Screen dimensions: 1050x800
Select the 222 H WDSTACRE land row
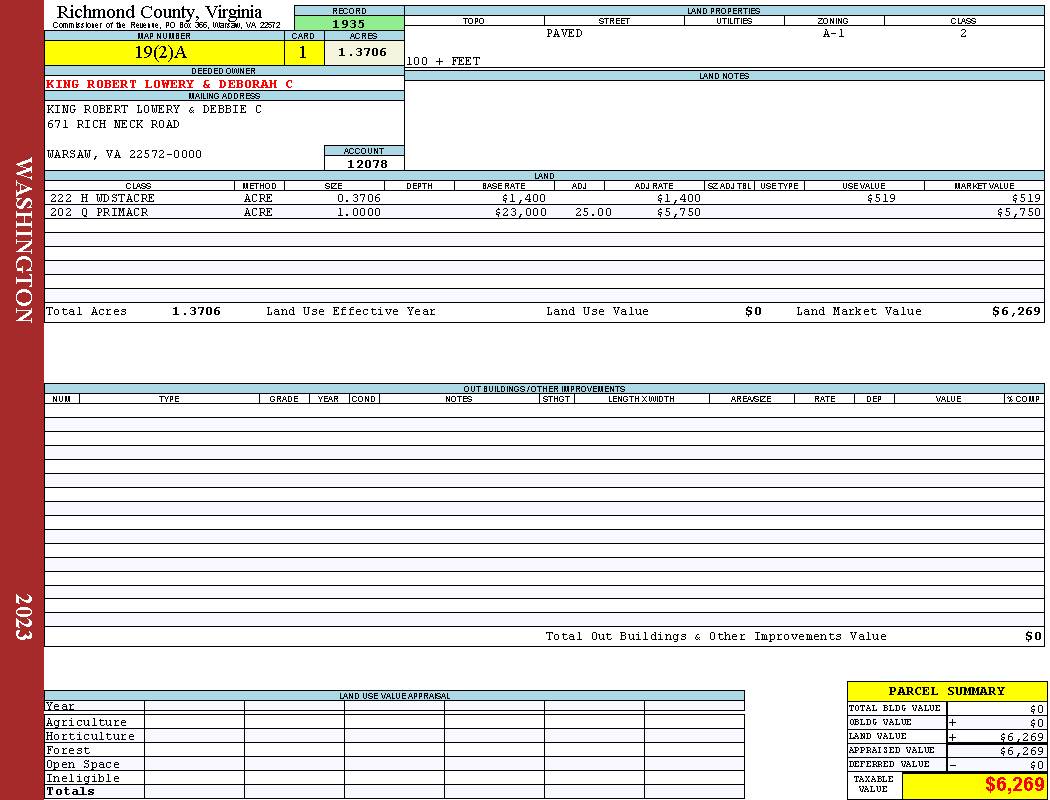pyautogui.click(x=544, y=198)
